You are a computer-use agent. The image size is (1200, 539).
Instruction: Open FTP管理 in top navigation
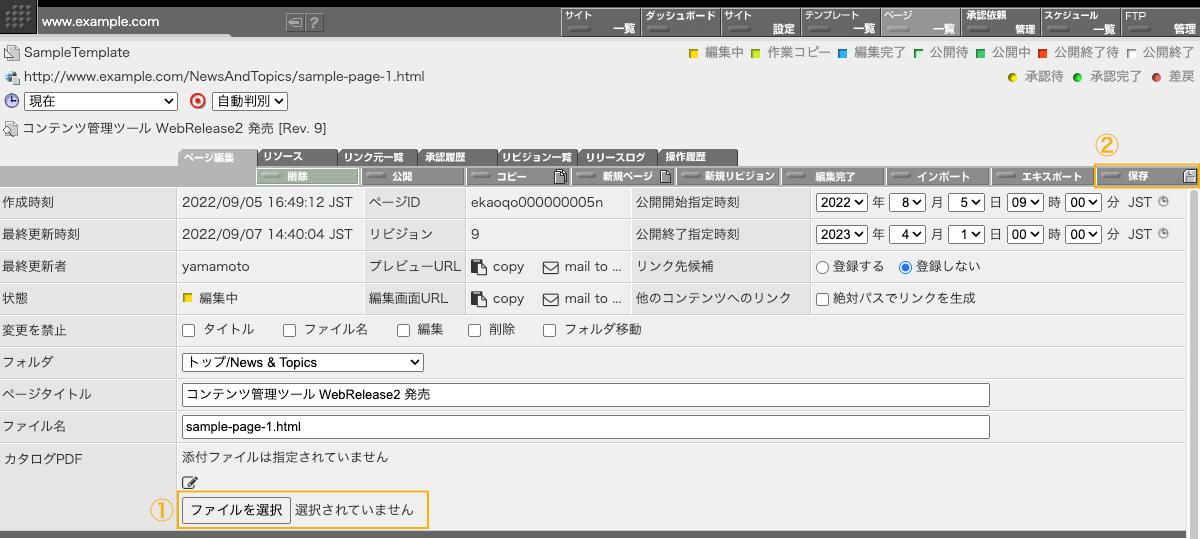click(x=1160, y=22)
